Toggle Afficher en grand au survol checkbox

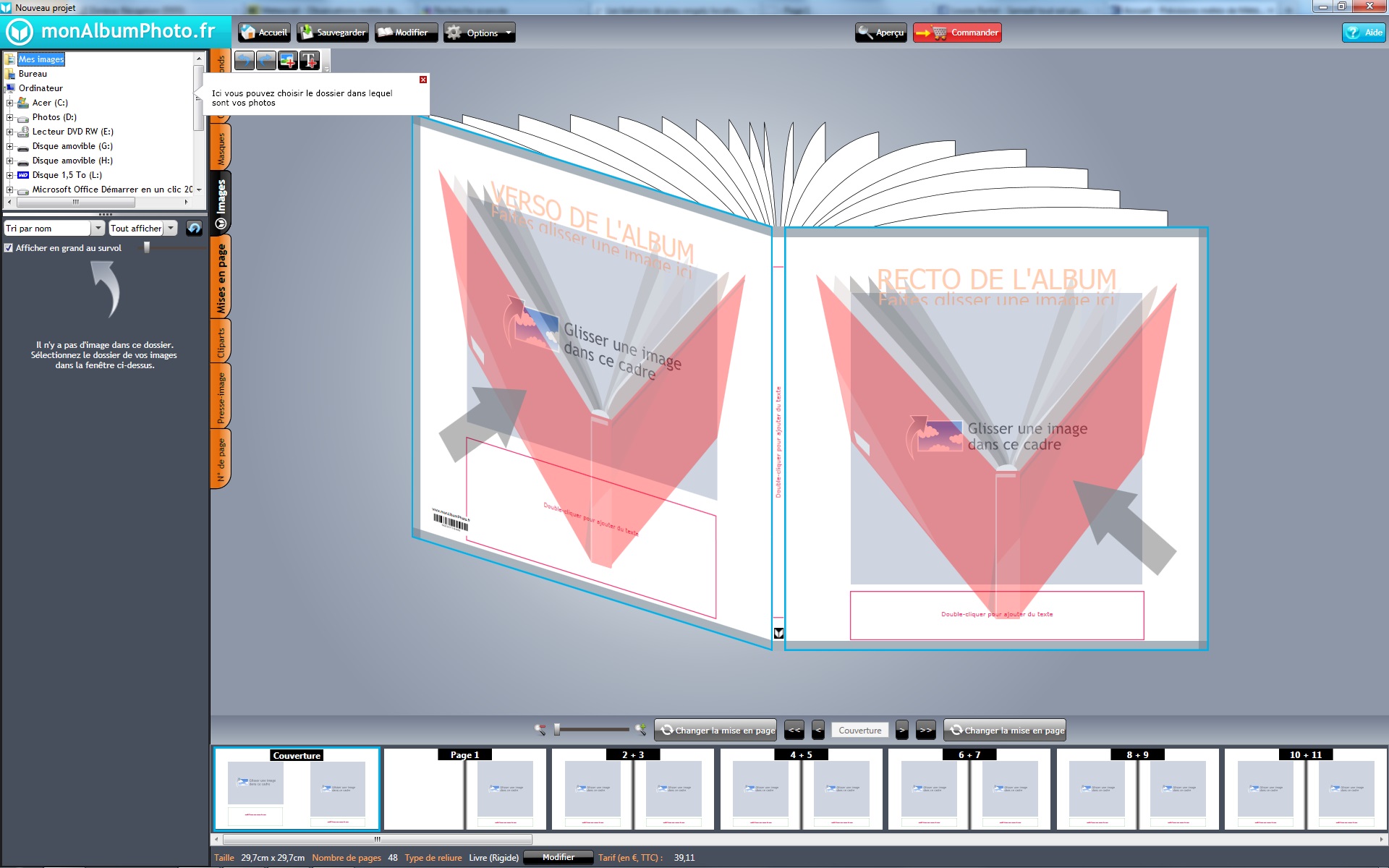7,248
